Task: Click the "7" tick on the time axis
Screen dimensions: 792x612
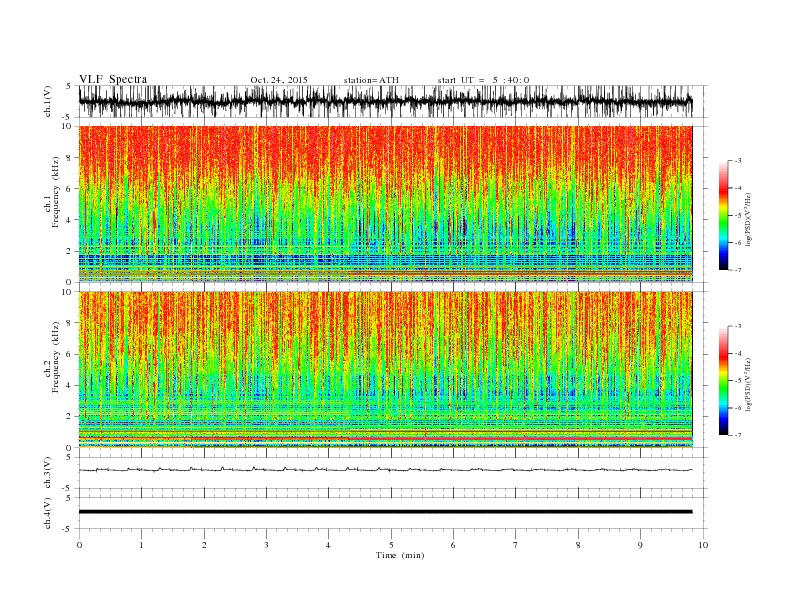Action: tap(516, 545)
